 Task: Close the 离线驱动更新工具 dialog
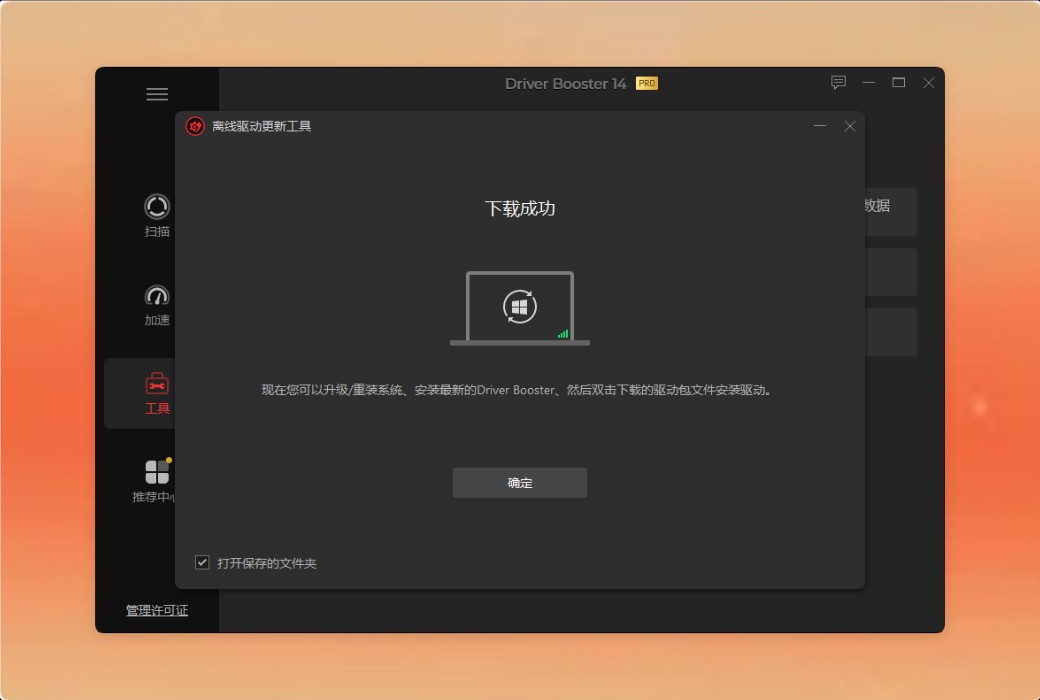click(850, 126)
